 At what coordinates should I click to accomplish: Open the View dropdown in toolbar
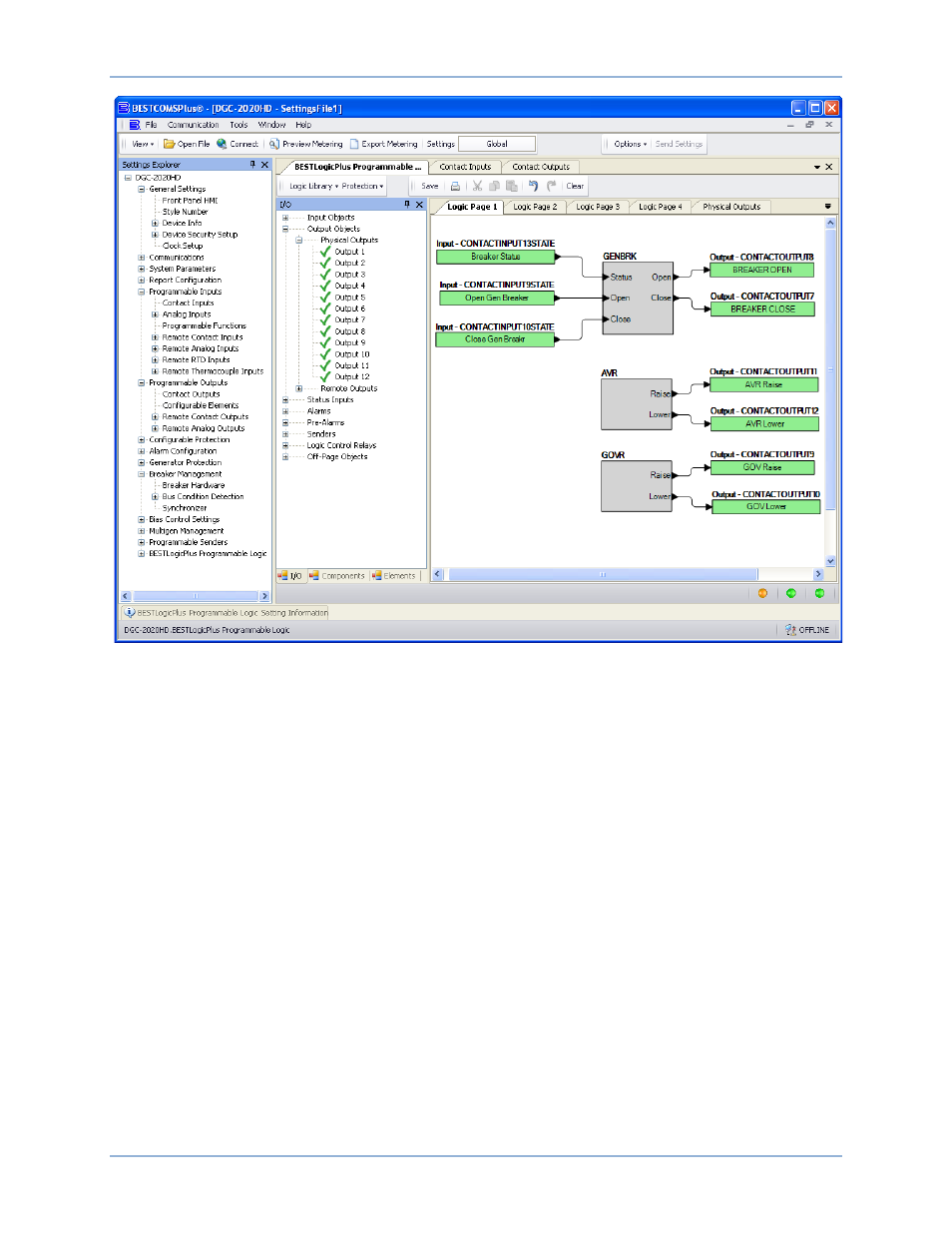143,144
